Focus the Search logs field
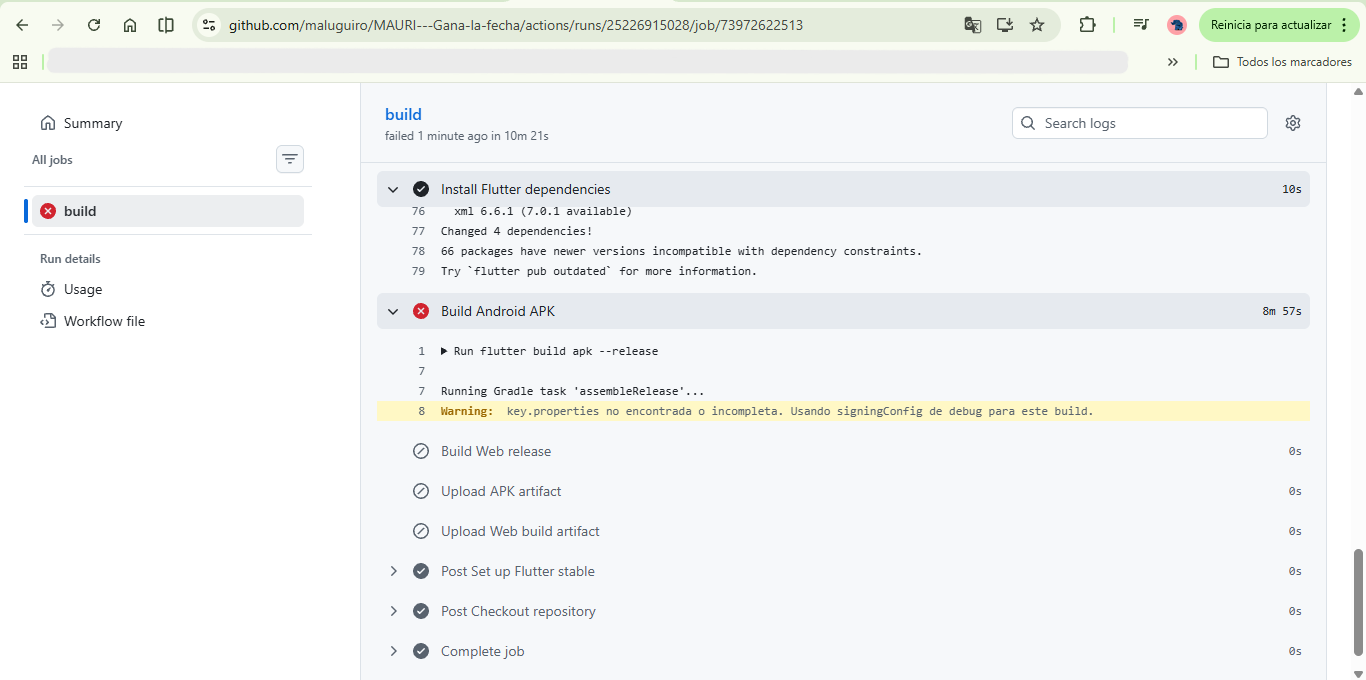 (x=1140, y=123)
